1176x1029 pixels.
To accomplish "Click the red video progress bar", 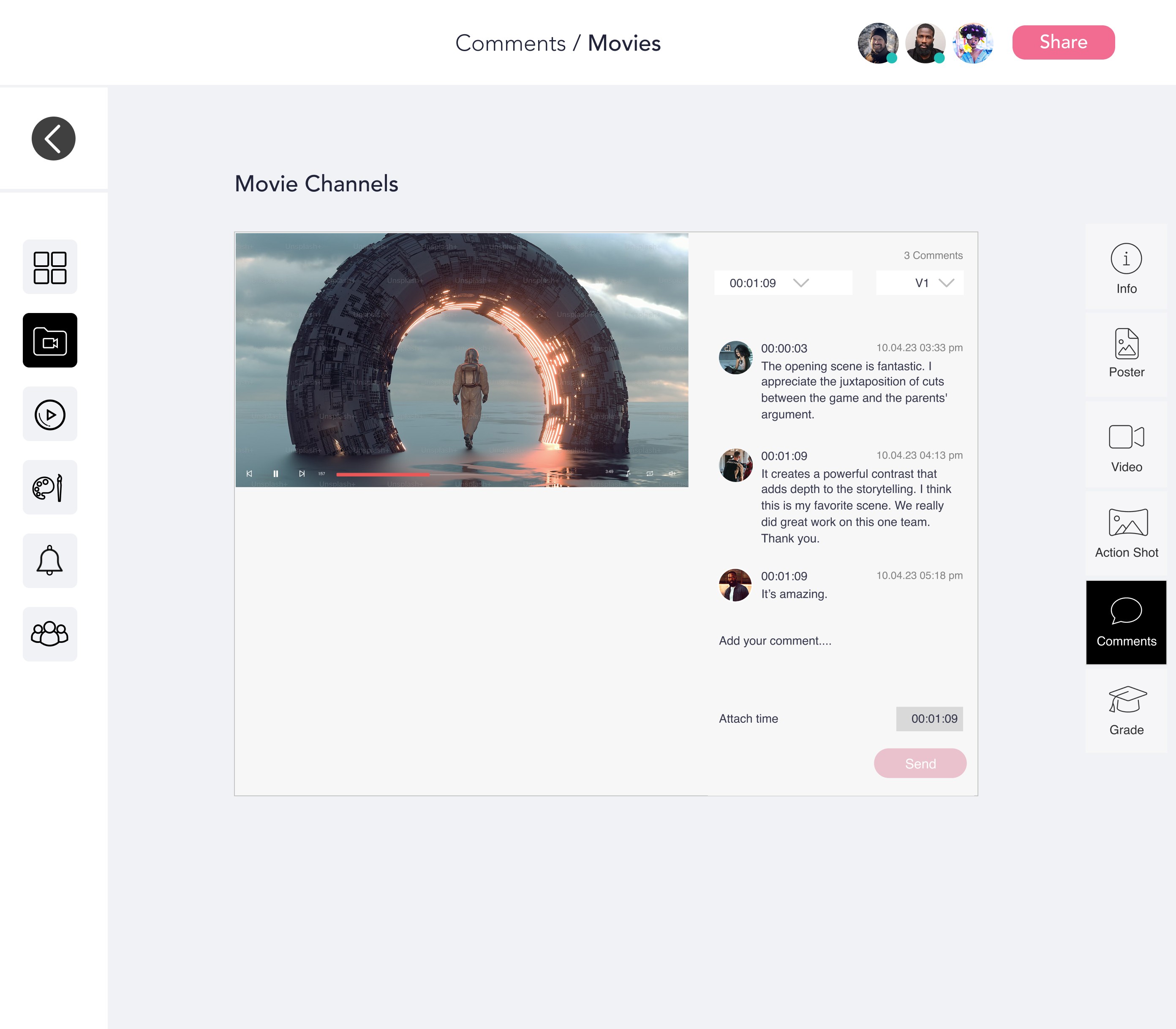I will tap(382, 474).
